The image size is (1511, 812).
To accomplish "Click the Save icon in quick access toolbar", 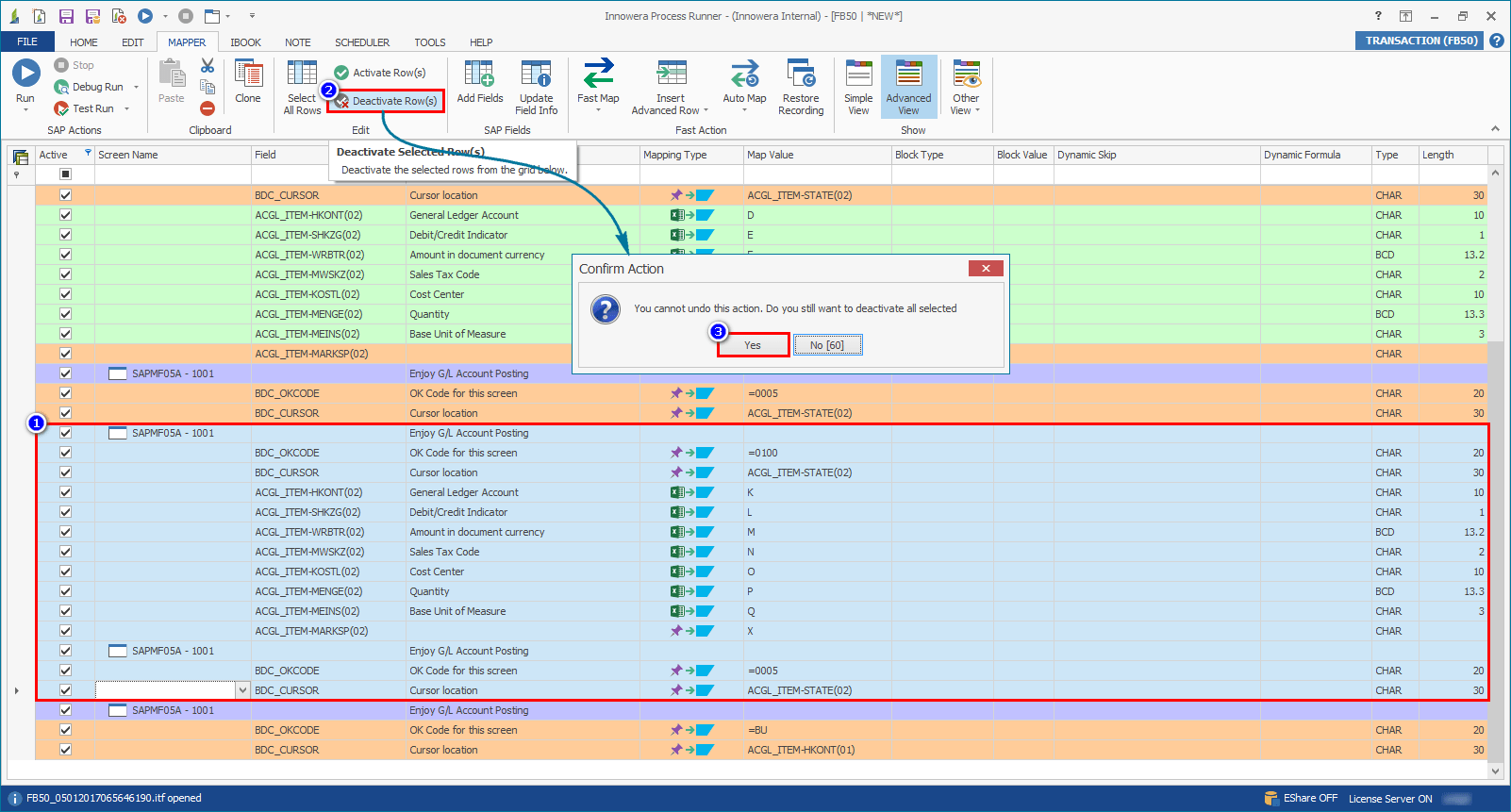I will (66, 16).
